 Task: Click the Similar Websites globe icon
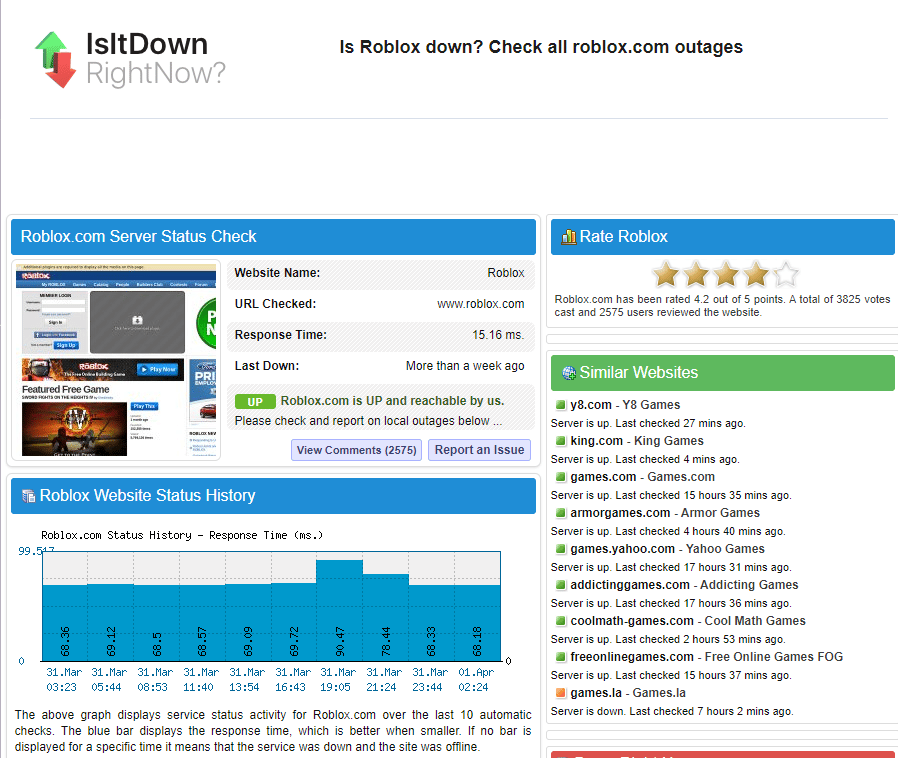click(x=569, y=373)
